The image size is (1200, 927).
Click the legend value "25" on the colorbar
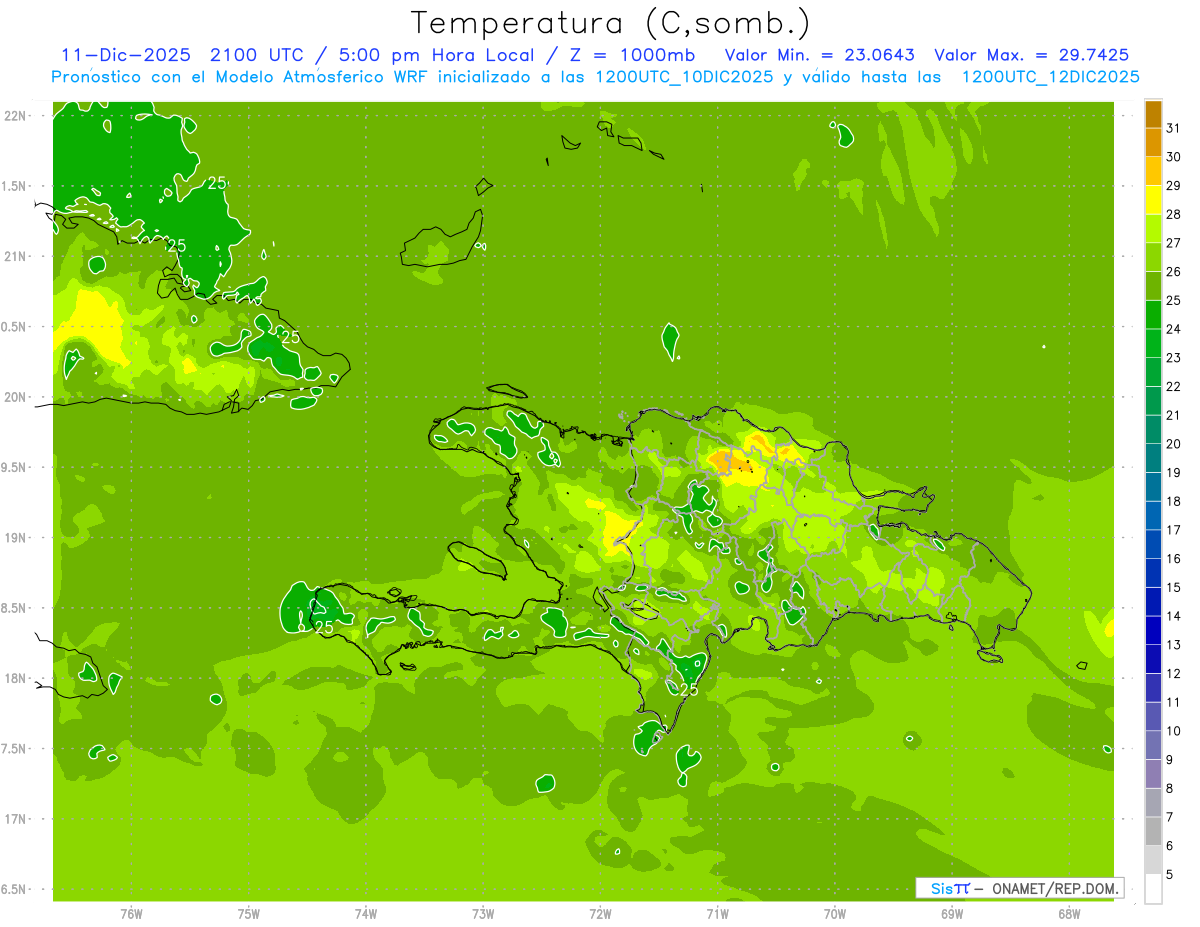tap(1173, 300)
